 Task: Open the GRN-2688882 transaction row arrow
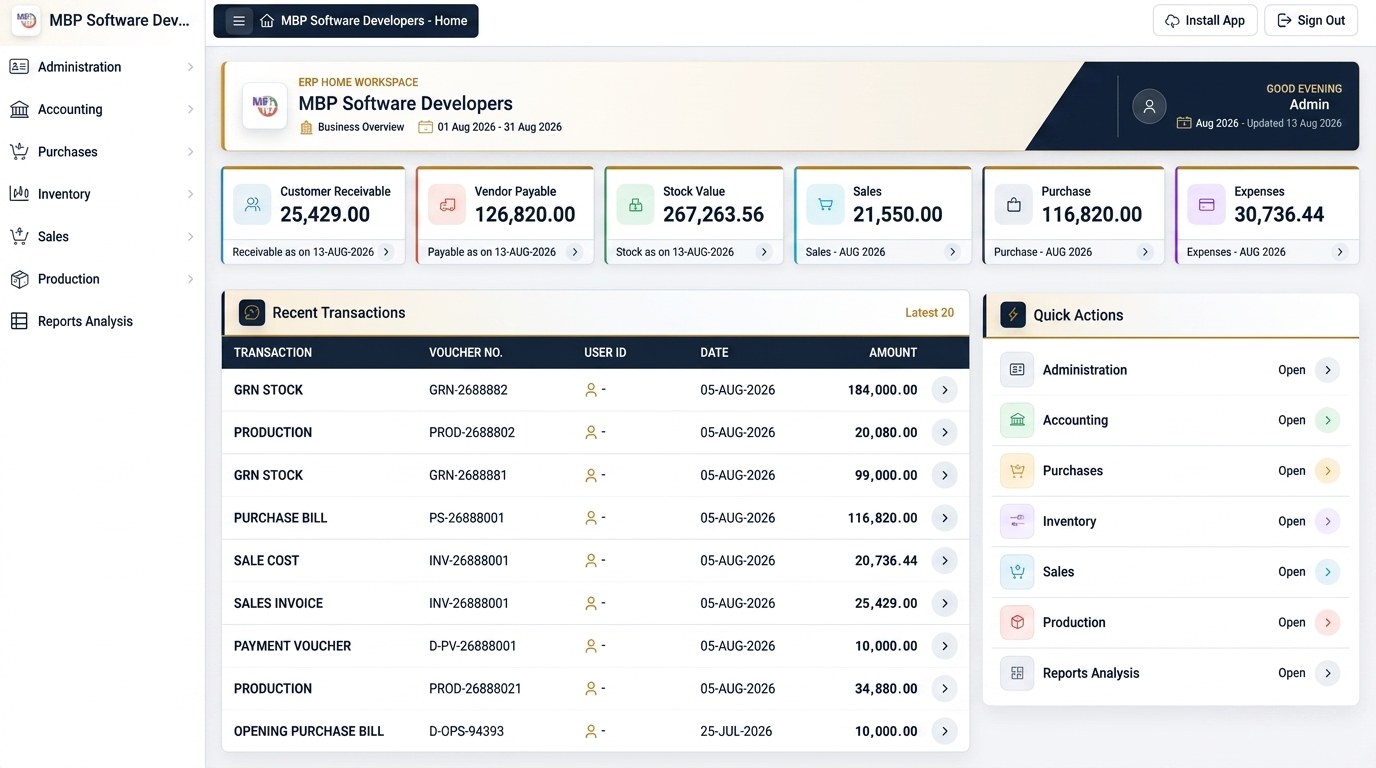point(944,390)
